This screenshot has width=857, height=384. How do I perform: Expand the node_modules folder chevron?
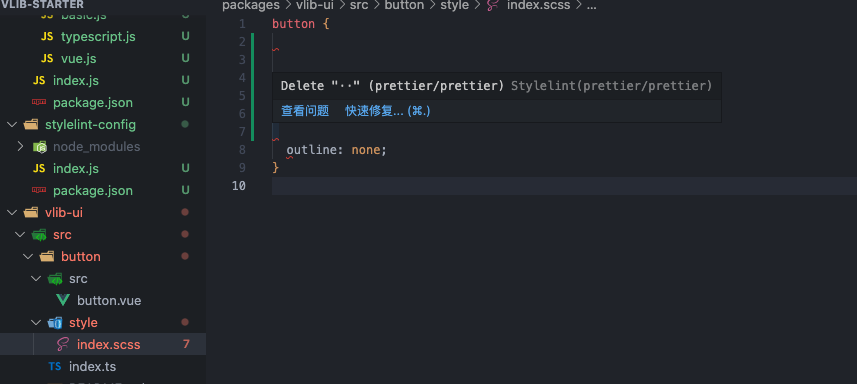(x=20, y=146)
